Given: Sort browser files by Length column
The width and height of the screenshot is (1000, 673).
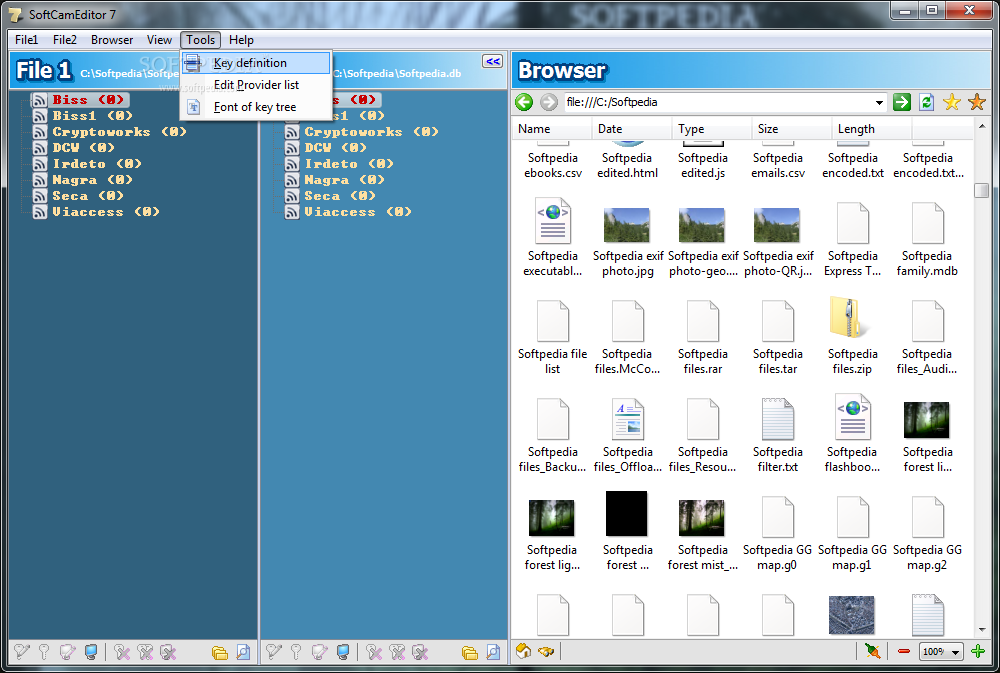Looking at the screenshot, I should pos(872,129).
